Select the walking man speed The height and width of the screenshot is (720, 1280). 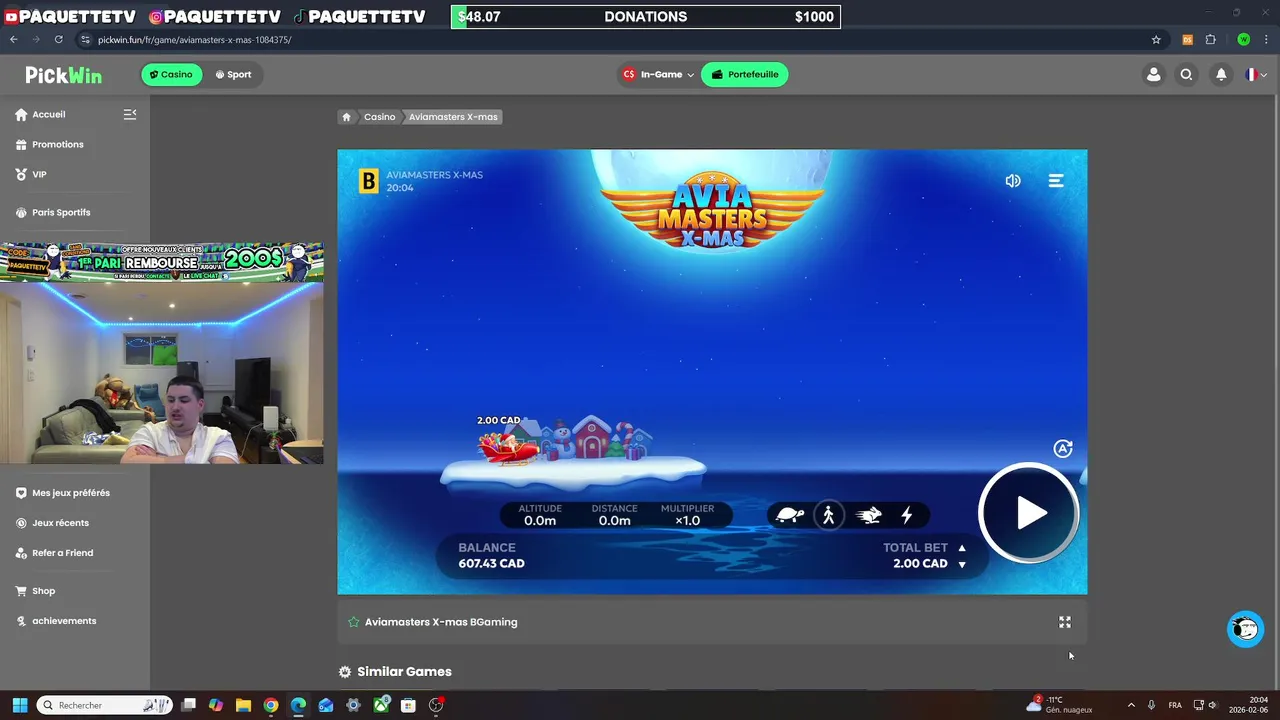click(828, 515)
